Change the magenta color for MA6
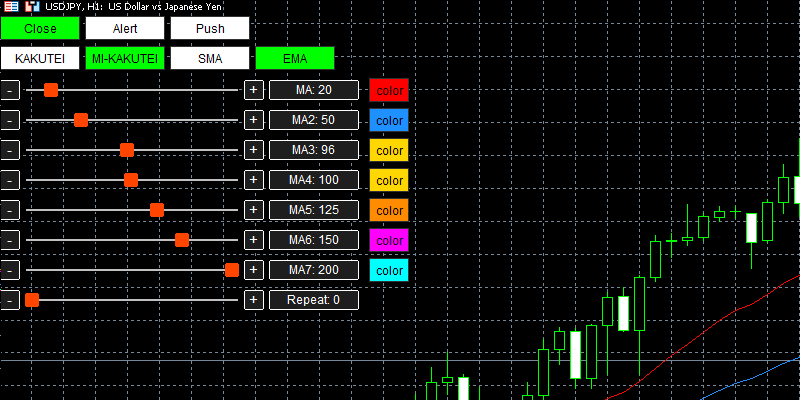The width and height of the screenshot is (800, 400). pyautogui.click(x=389, y=240)
